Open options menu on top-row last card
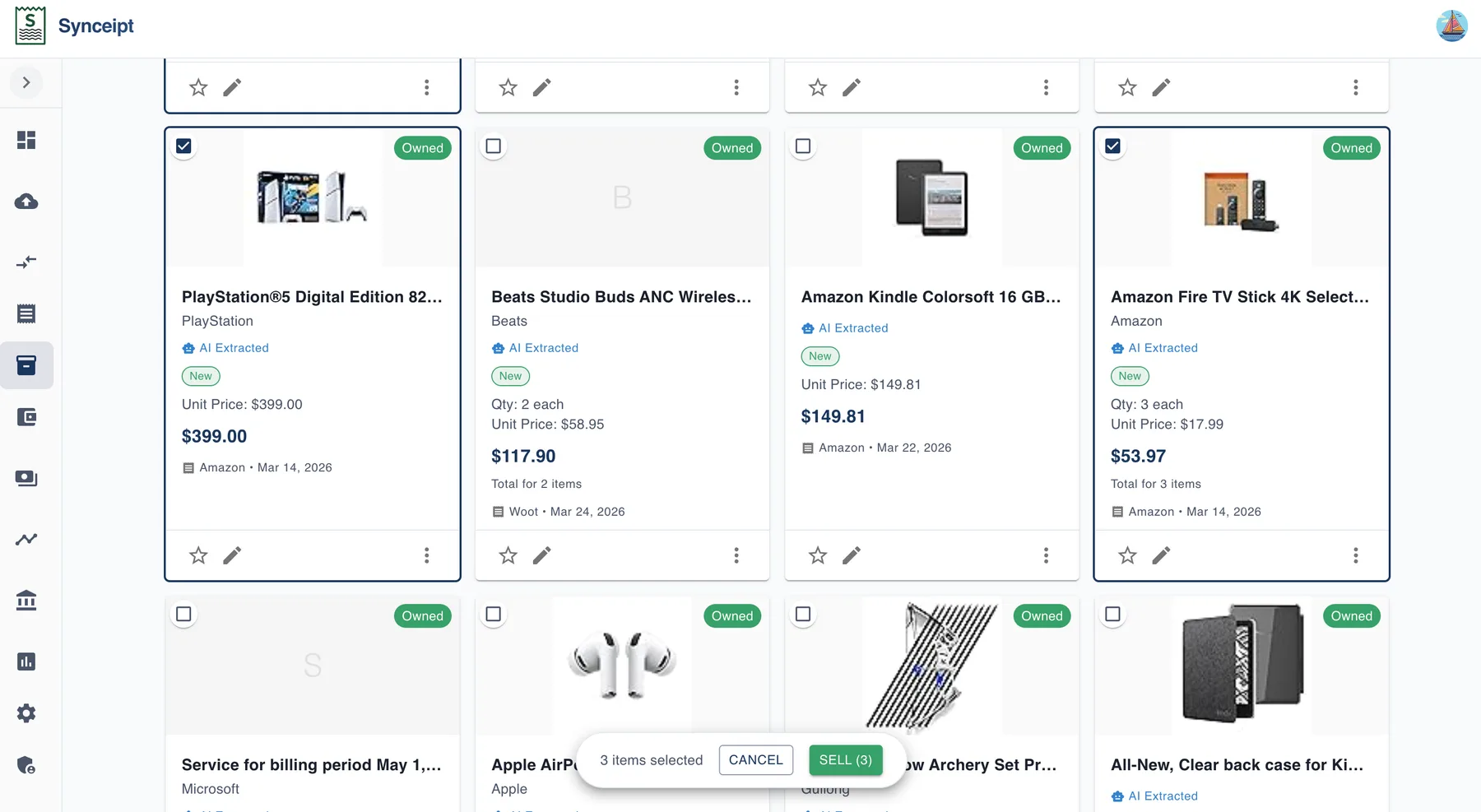Viewport: 1481px width, 812px height. (1356, 87)
